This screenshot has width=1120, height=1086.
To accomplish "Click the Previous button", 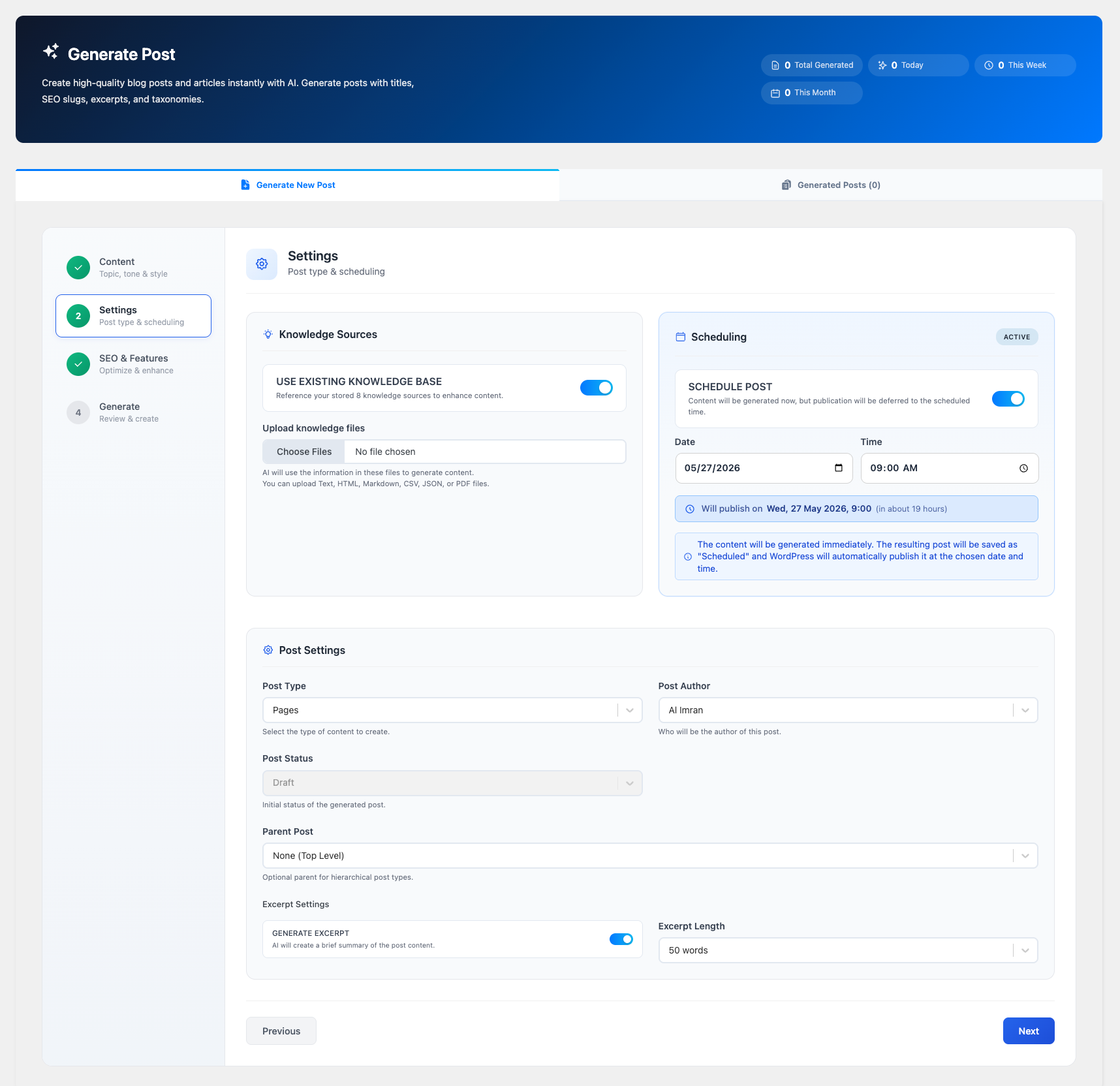I will (281, 1031).
